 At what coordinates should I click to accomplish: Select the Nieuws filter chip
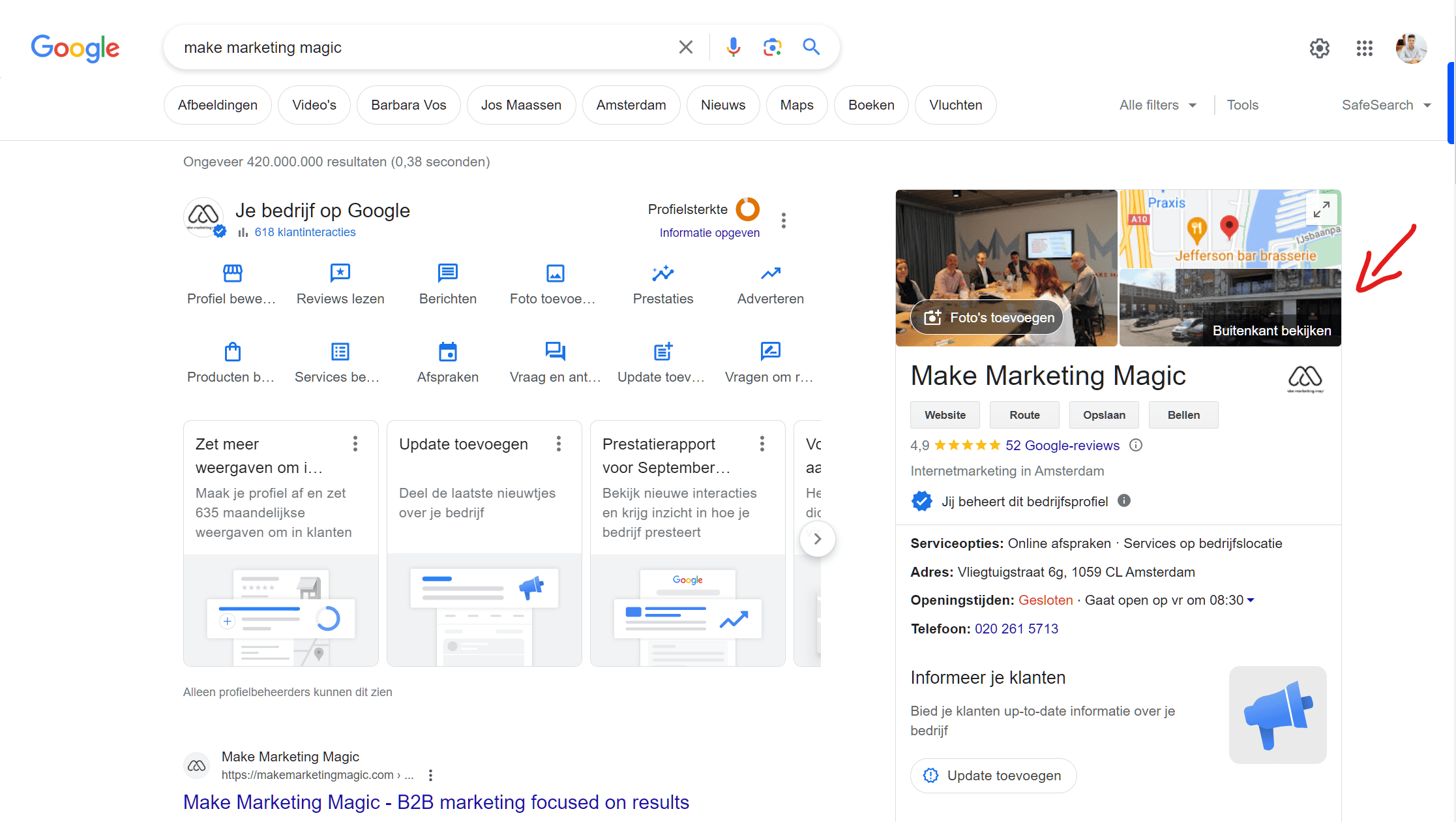[x=723, y=105]
